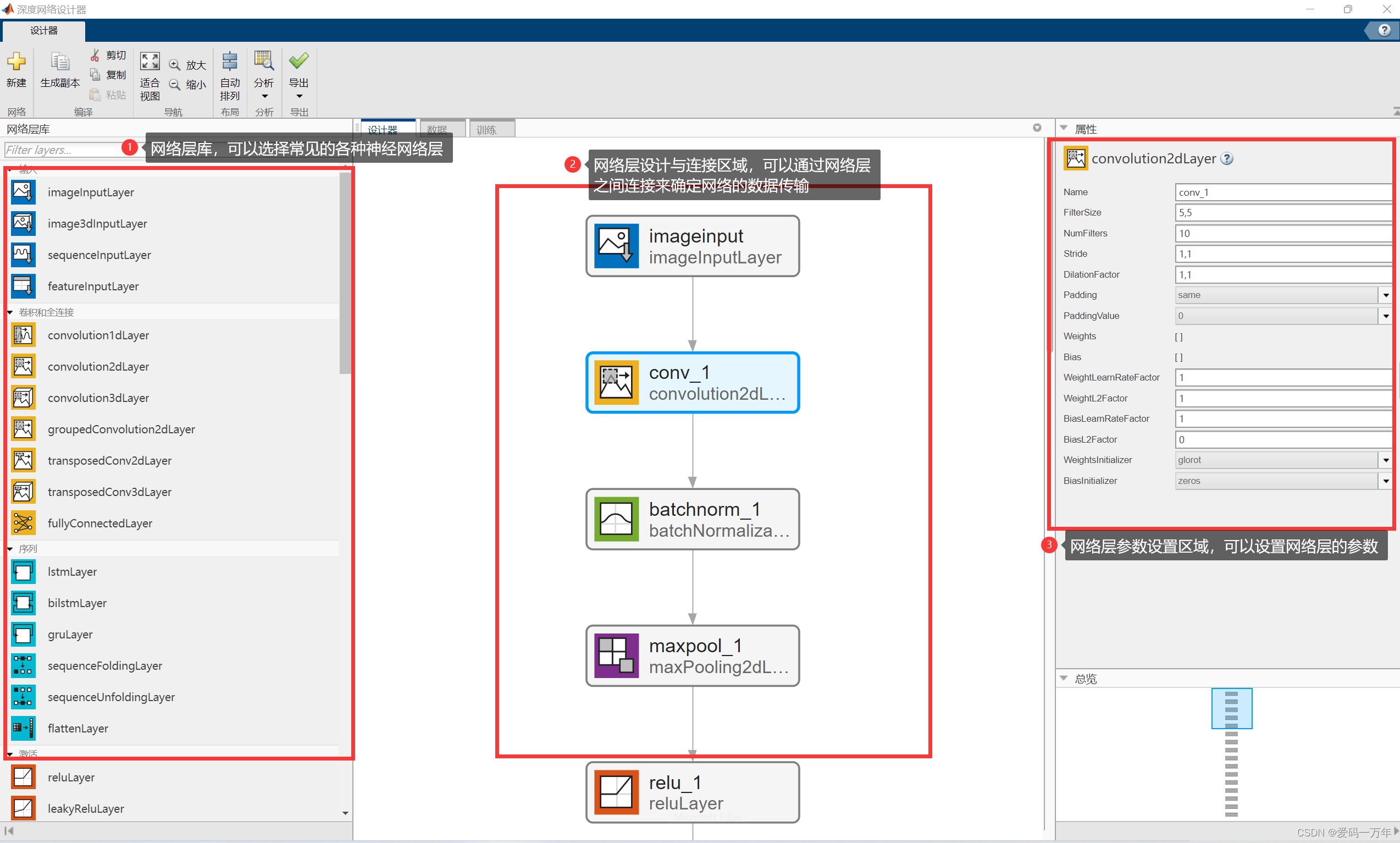The width and height of the screenshot is (1400, 843).
Task: Collapse the 属性 properties panel
Action: [x=1064, y=128]
